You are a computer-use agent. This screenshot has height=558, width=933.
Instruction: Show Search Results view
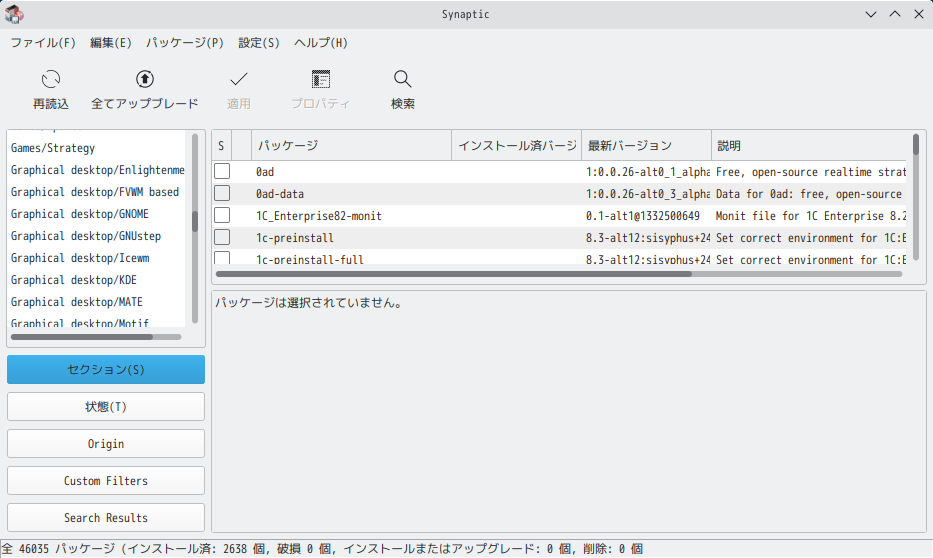click(x=106, y=518)
